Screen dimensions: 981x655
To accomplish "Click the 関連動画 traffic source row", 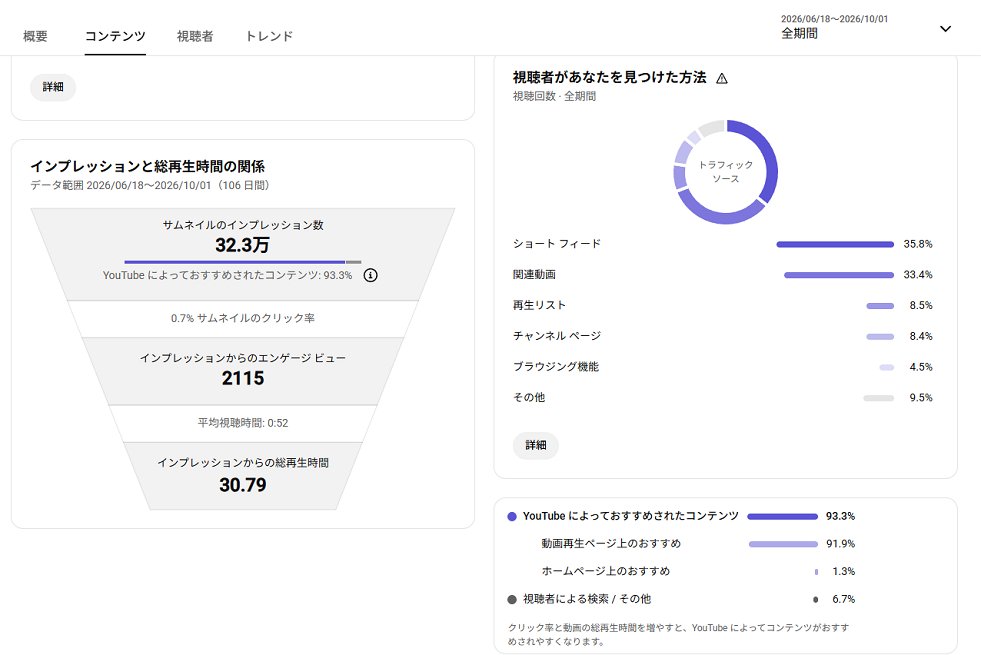I will pos(723,275).
